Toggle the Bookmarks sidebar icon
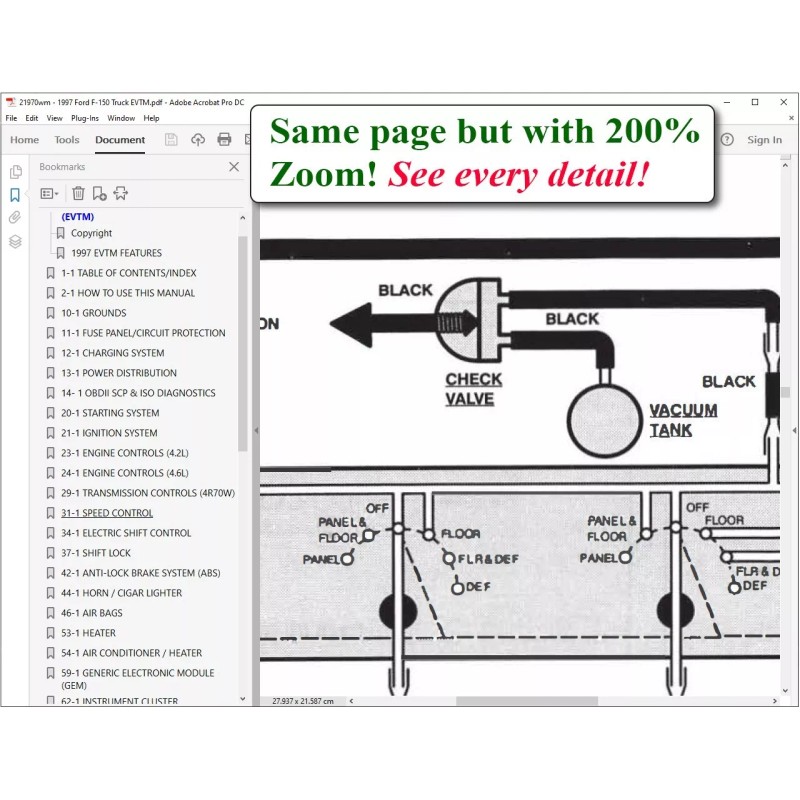800x800 pixels. (x=15, y=195)
